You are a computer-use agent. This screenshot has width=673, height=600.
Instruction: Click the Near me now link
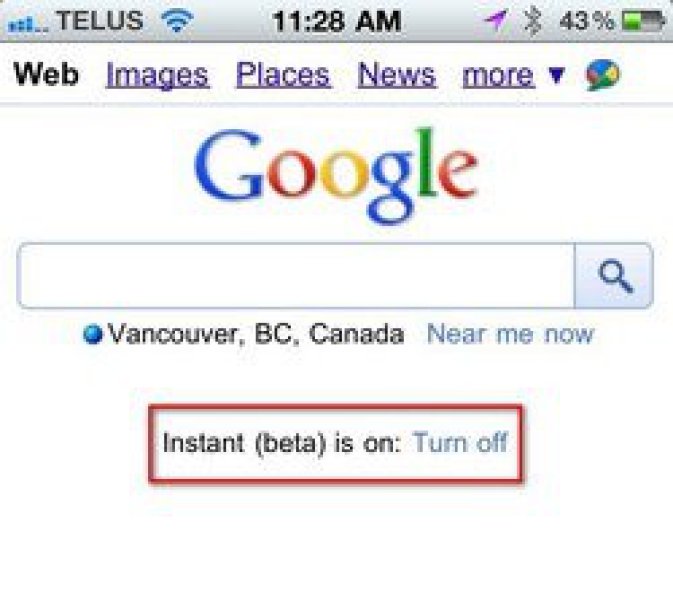pos(510,334)
